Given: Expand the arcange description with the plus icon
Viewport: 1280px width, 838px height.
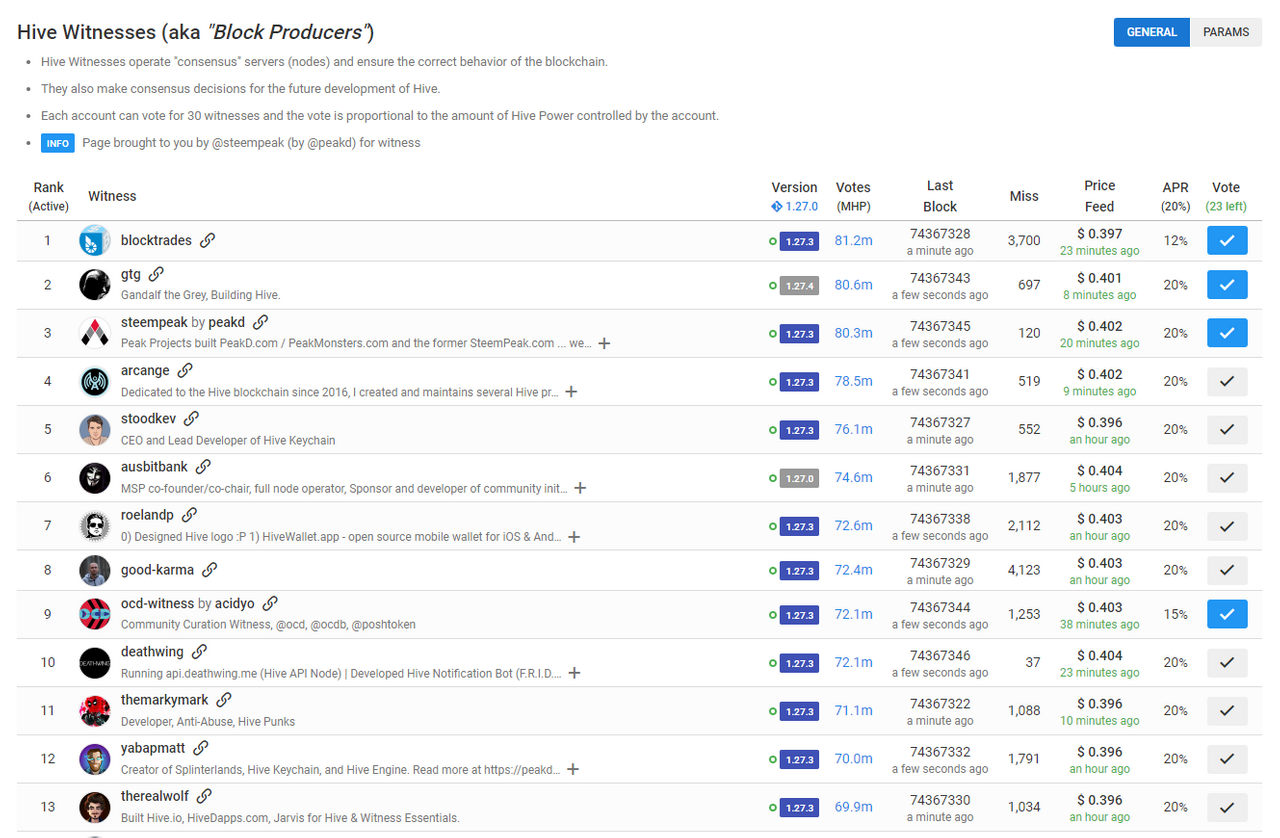Looking at the screenshot, I should [571, 392].
